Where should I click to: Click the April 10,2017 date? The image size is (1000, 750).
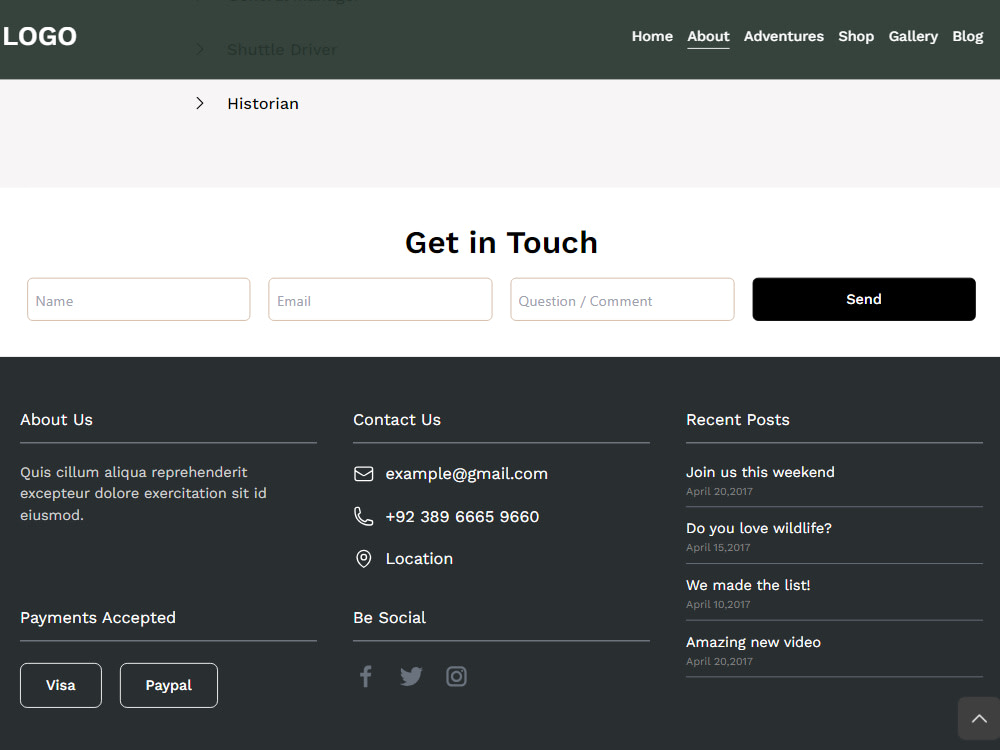(x=717, y=604)
